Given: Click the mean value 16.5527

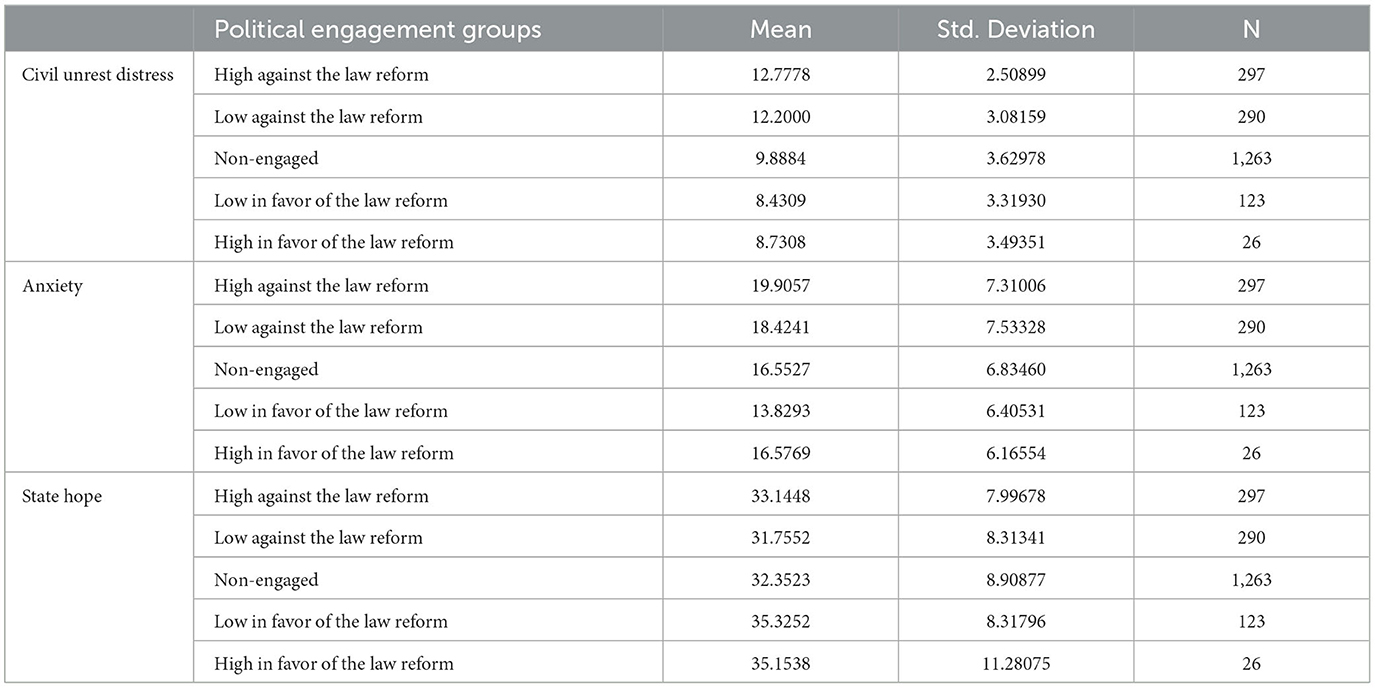Looking at the screenshot, I should coord(781,369).
